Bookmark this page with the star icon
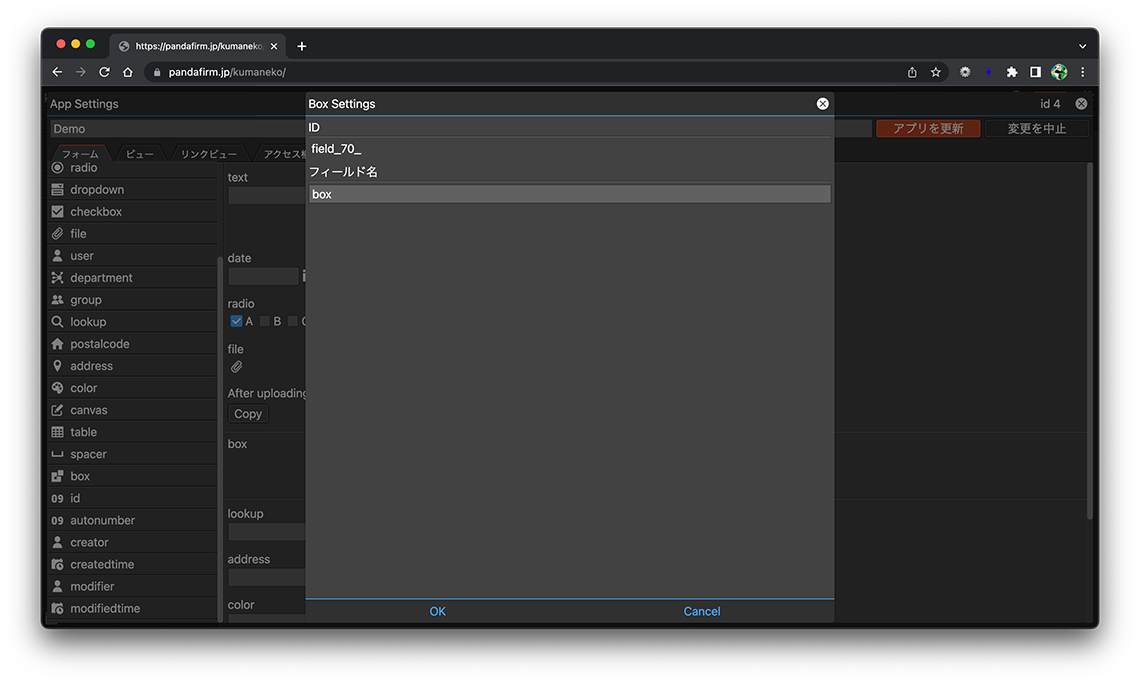1140x683 pixels. click(x=936, y=72)
